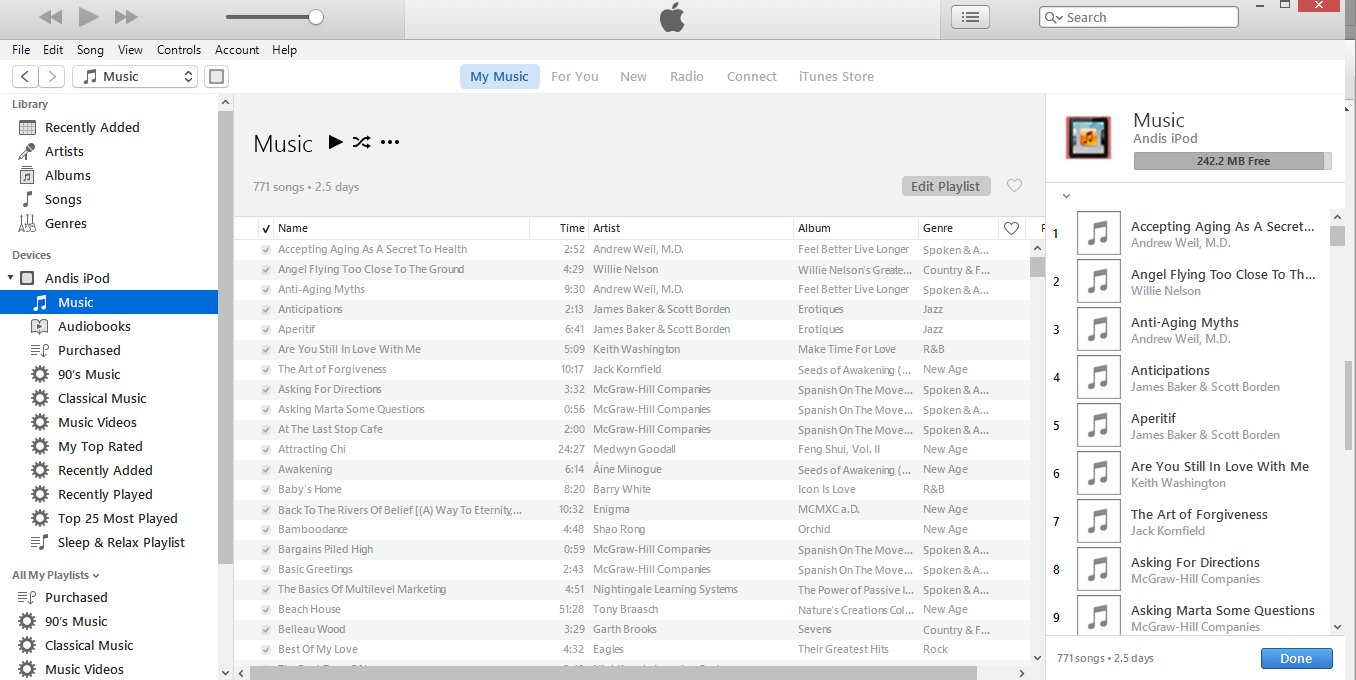Select Genres in the Library sidebar
Image resolution: width=1356 pixels, height=680 pixels.
pyautogui.click(x=66, y=223)
